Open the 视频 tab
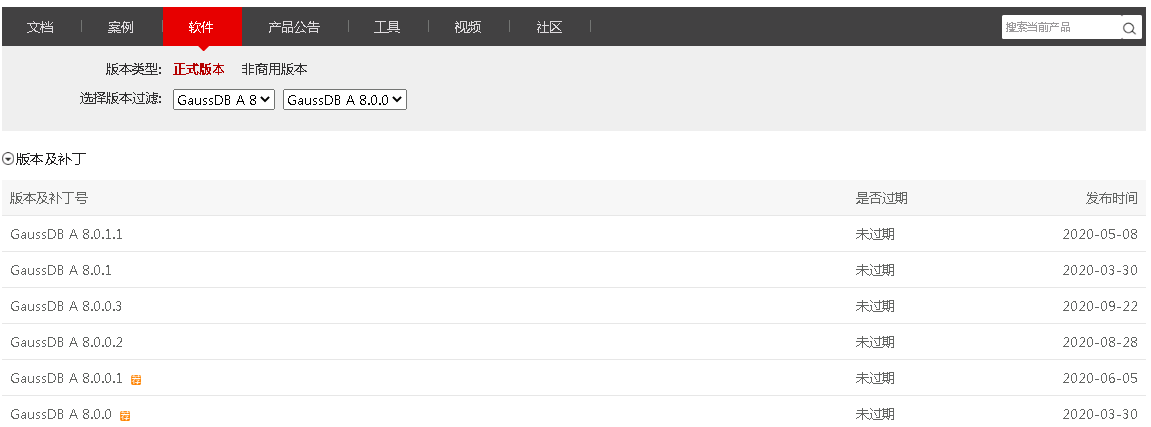 point(467,27)
